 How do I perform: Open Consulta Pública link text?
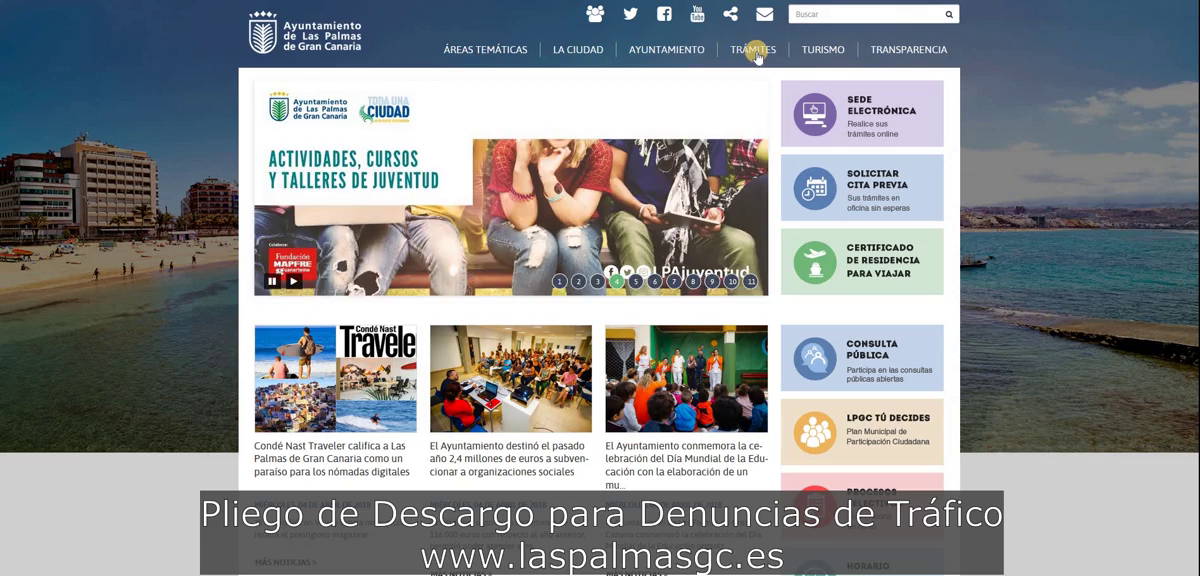tap(872, 349)
